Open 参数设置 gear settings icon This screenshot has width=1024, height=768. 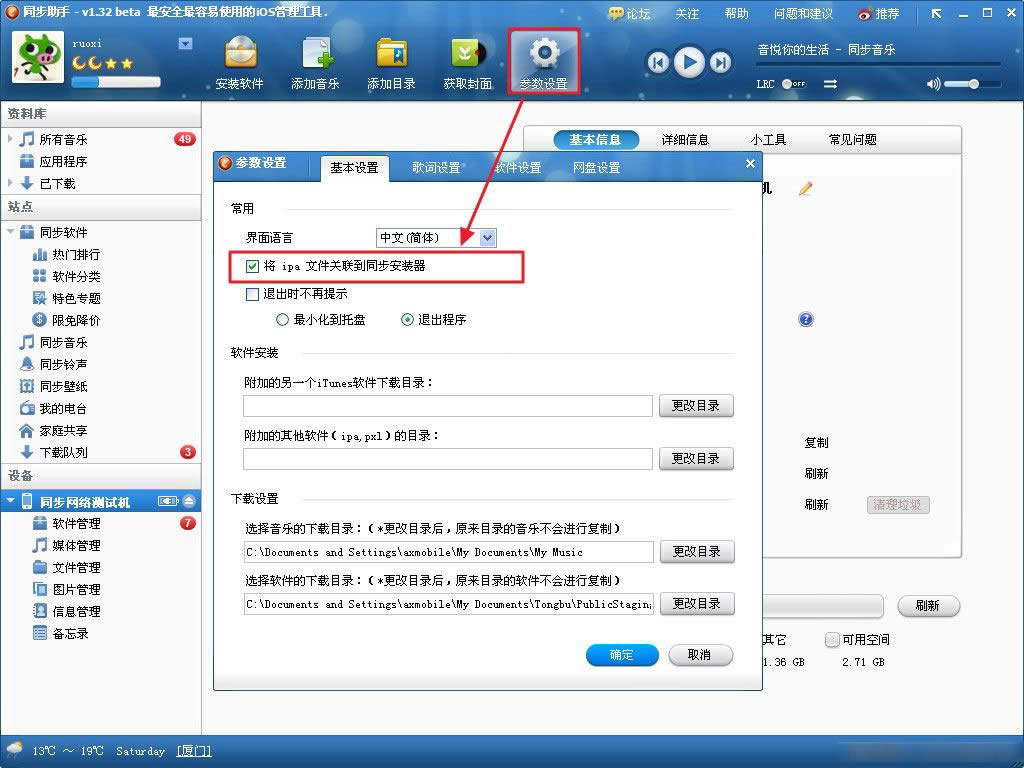pyautogui.click(x=544, y=54)
